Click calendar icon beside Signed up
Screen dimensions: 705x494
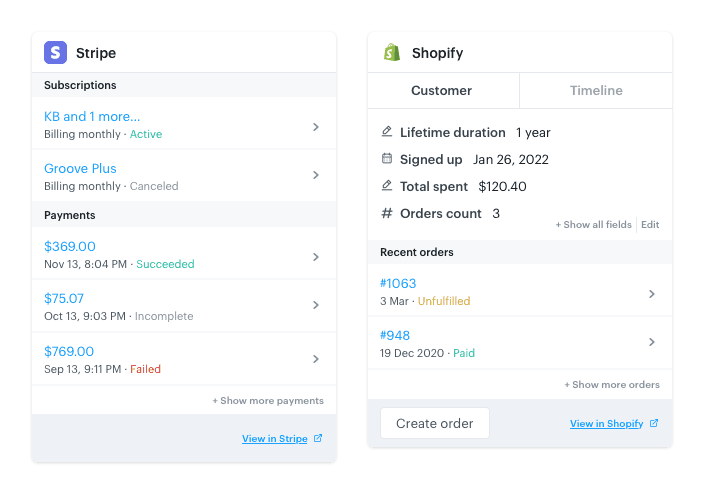pyautogui.click(x=387, y=159)
